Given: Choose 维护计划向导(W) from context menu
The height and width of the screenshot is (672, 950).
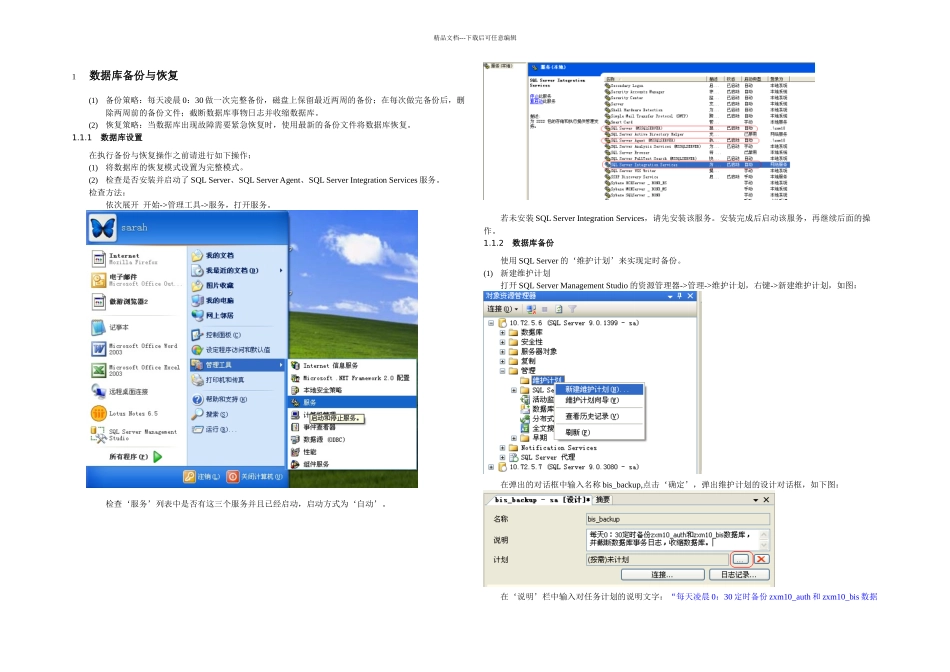Looking at the screenshot, I should coord(600,400).
